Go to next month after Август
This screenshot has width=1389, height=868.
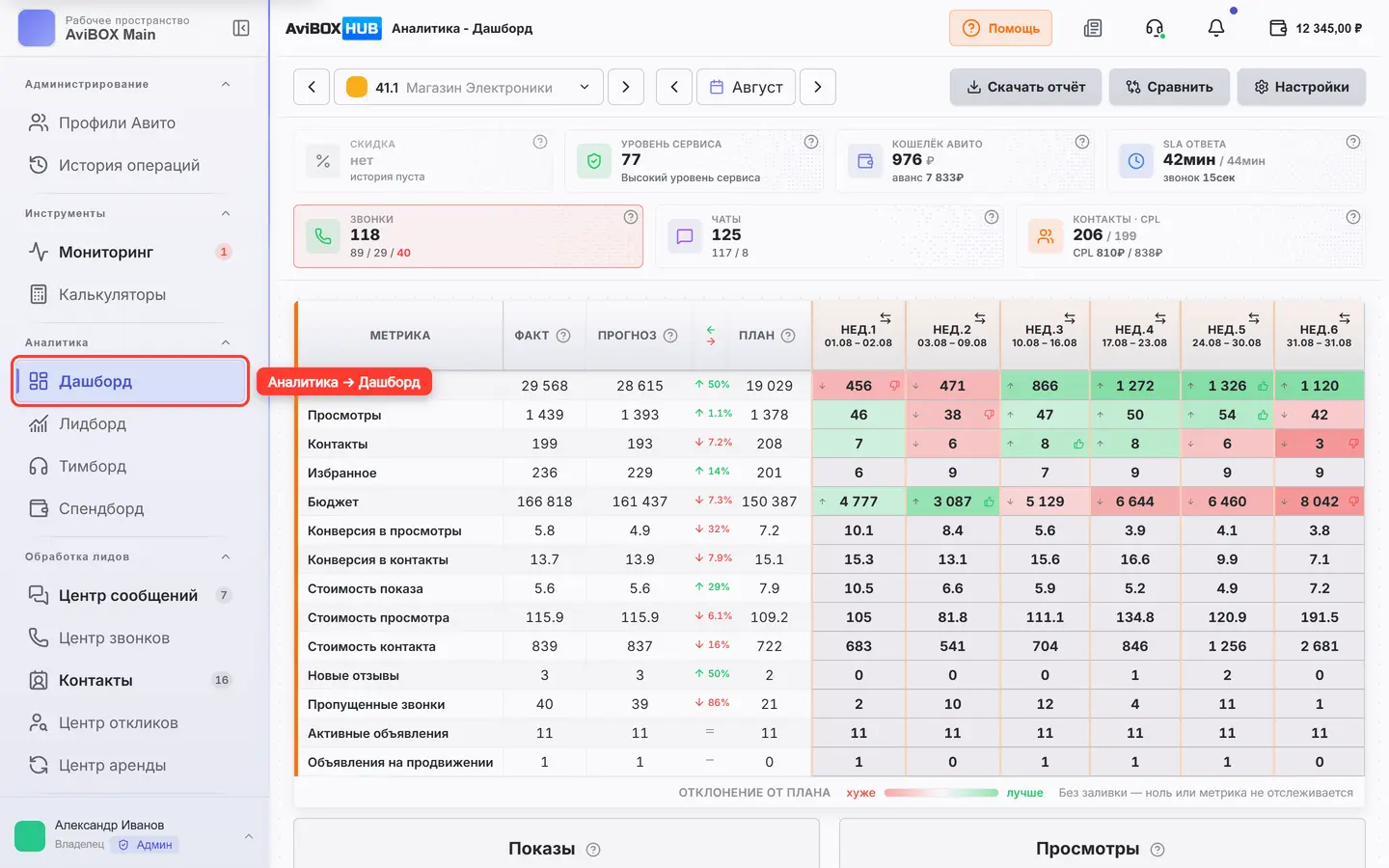(818, 87)
